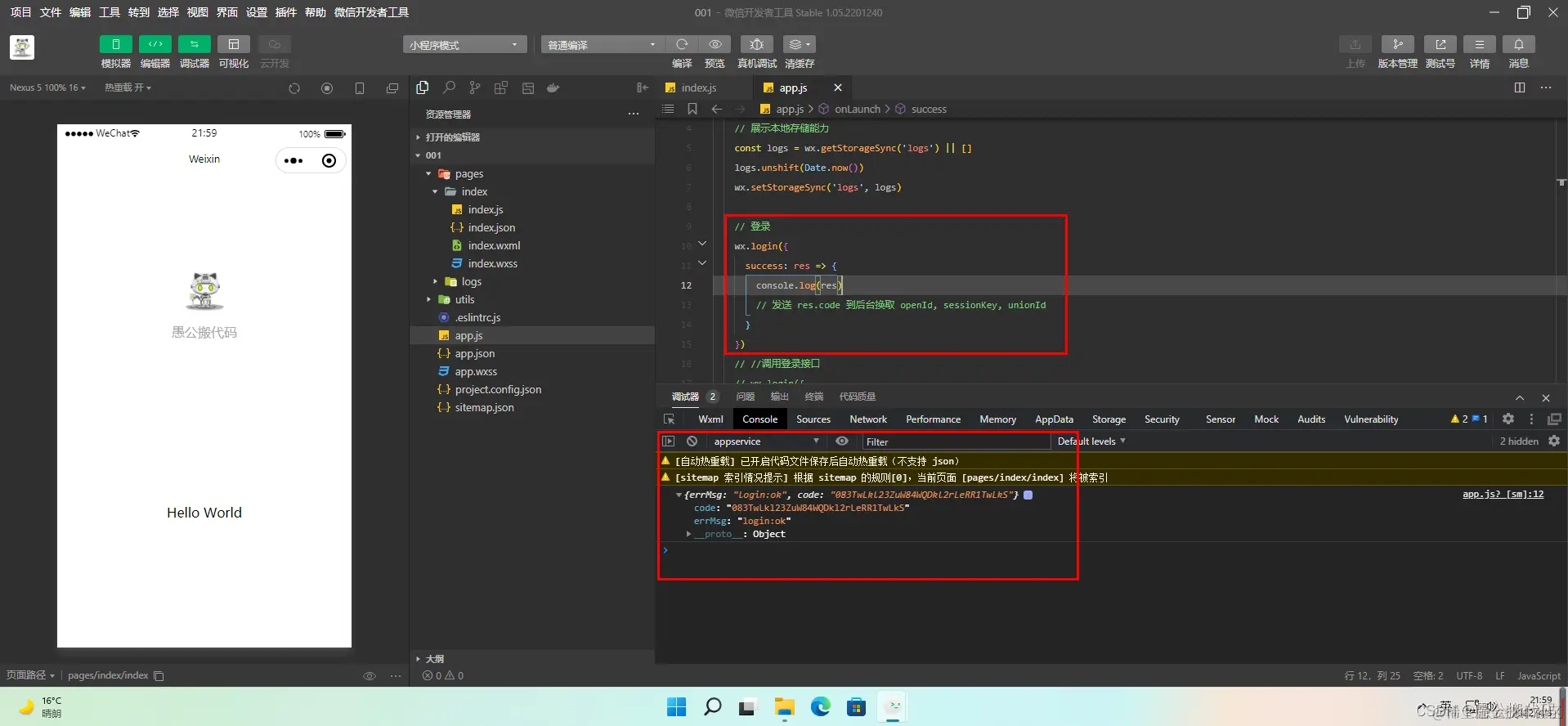Click the bookmark icon in editor toolbar
This screenshot has height=726, width=1568.
point(692,109)
